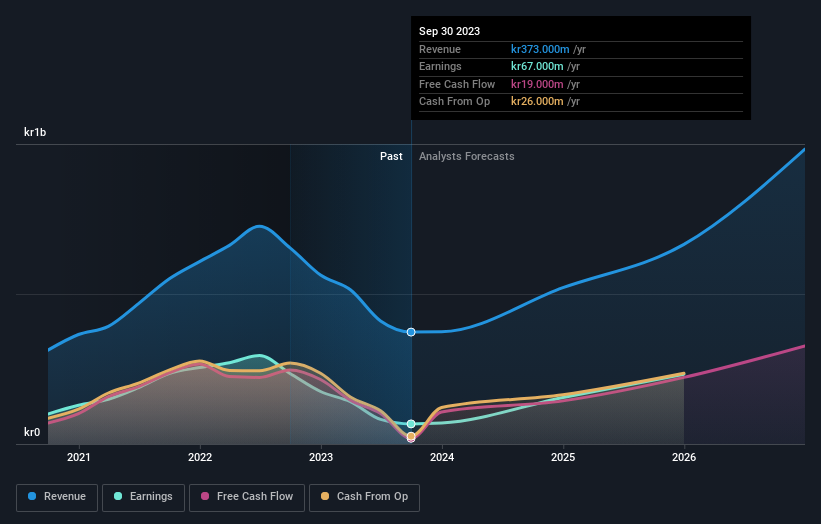This screenshot has width=821, height=524.
Task: Toggle the Earnings legend button
Action: (143, 497)
